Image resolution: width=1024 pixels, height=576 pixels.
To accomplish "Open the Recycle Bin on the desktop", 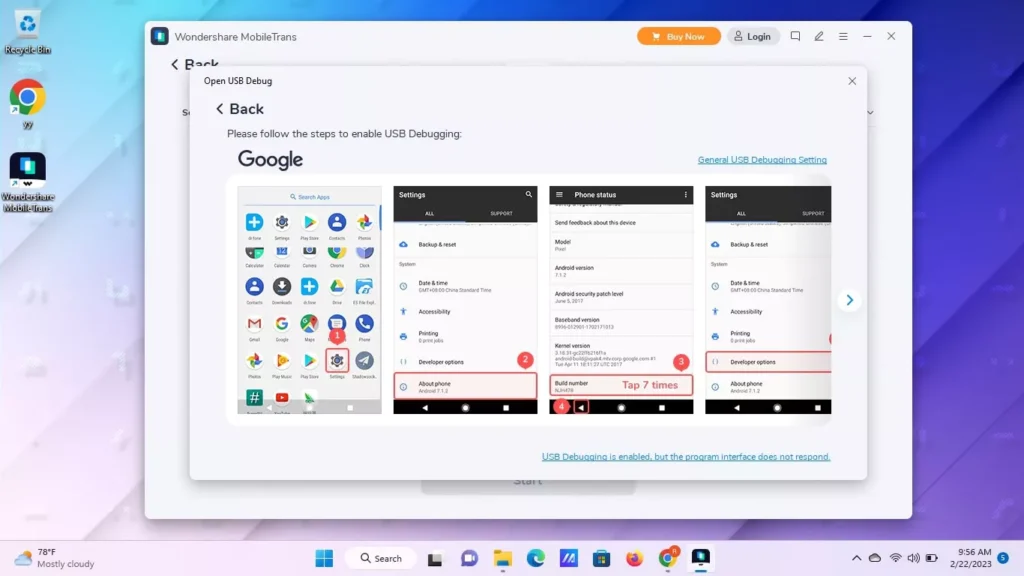I will point(27,20).
